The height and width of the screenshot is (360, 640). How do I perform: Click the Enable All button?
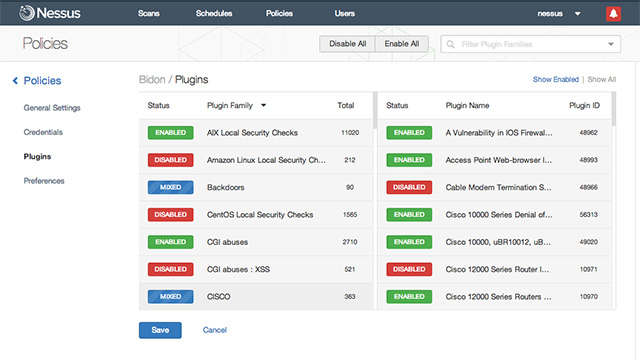coord(402,44)
